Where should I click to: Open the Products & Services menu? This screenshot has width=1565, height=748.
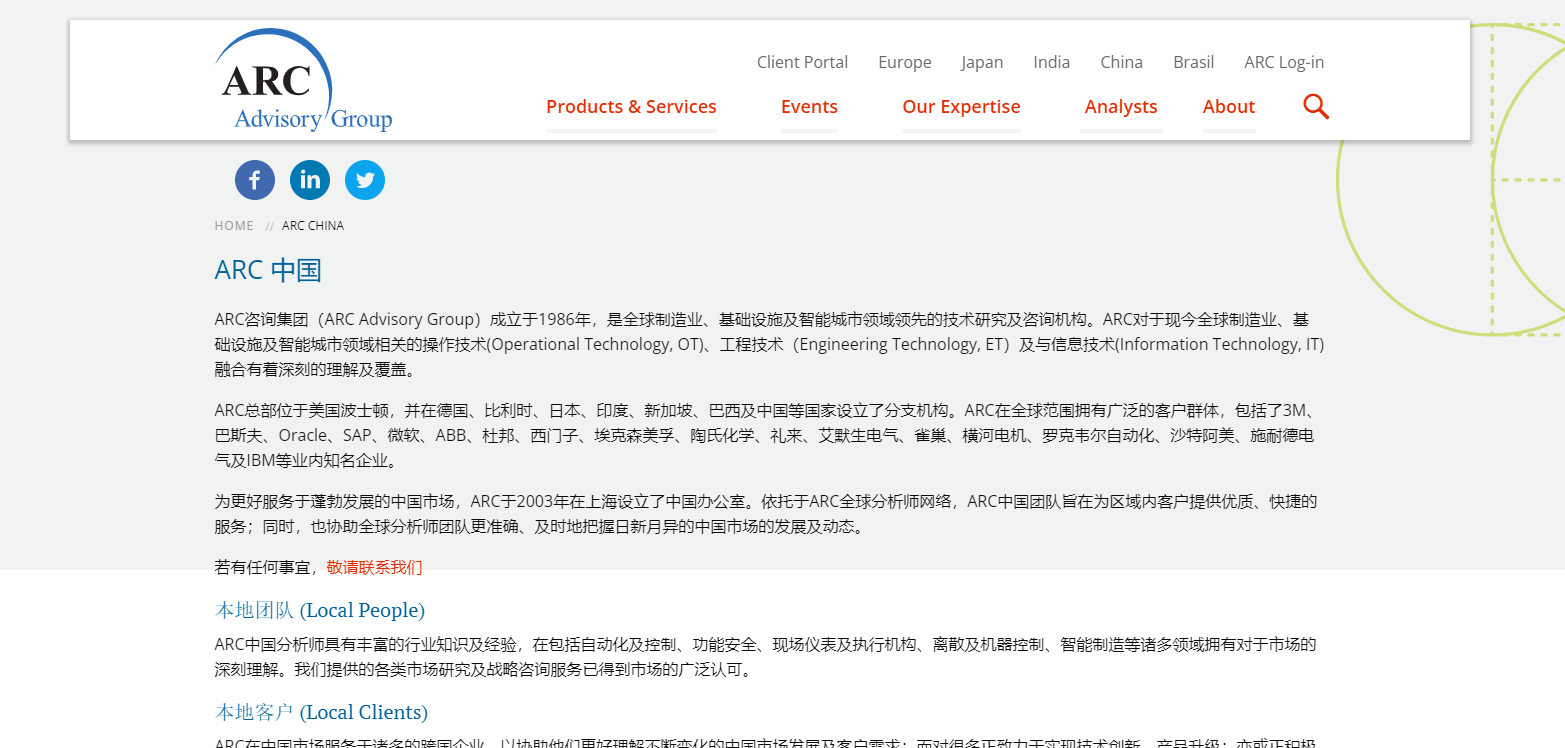click(x=631, y=107)
